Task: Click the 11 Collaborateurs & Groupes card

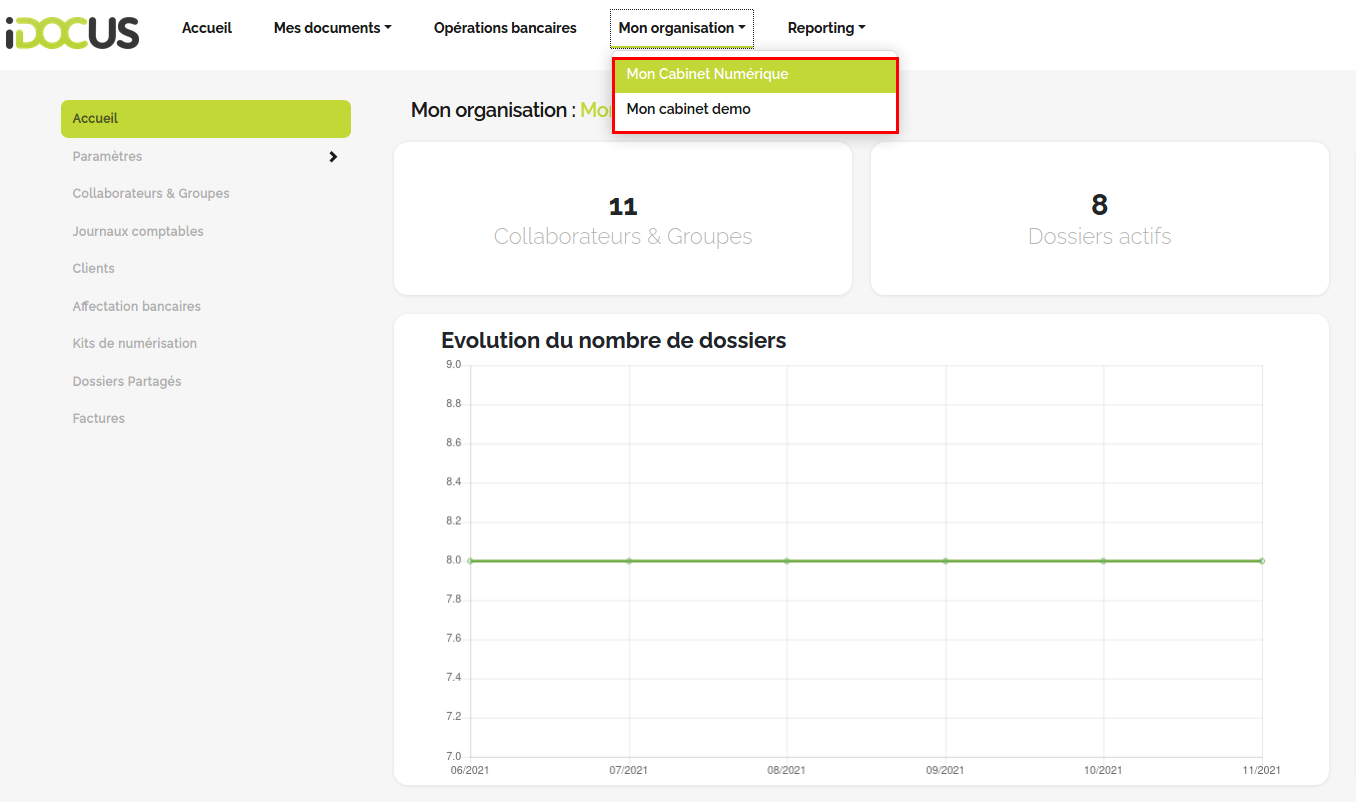Action: [623, 219]
